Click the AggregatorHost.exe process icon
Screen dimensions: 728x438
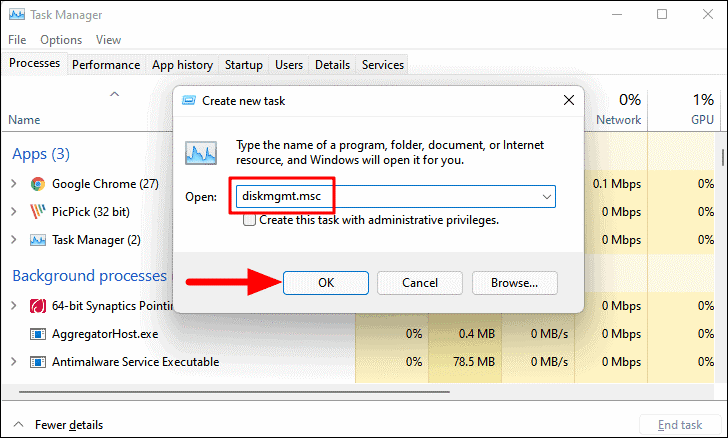pos(38,333)
